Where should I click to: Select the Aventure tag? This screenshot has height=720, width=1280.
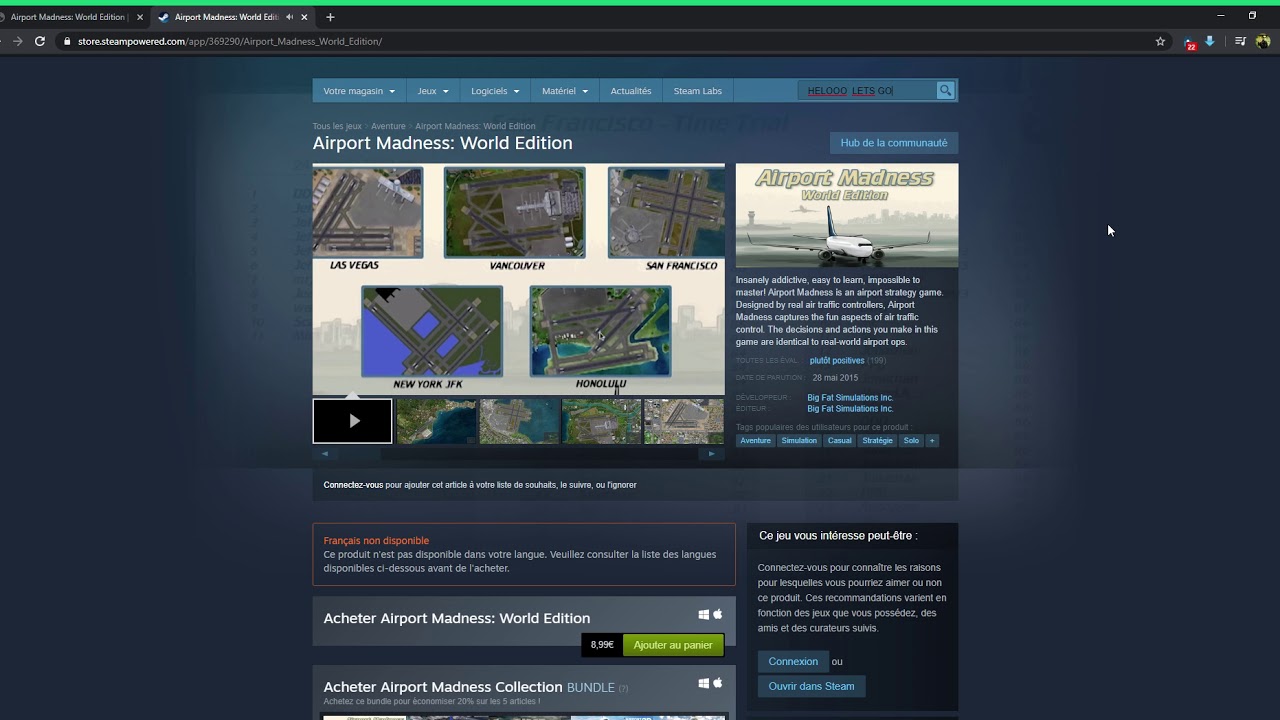pyautogui.click(x=755, y=441)
